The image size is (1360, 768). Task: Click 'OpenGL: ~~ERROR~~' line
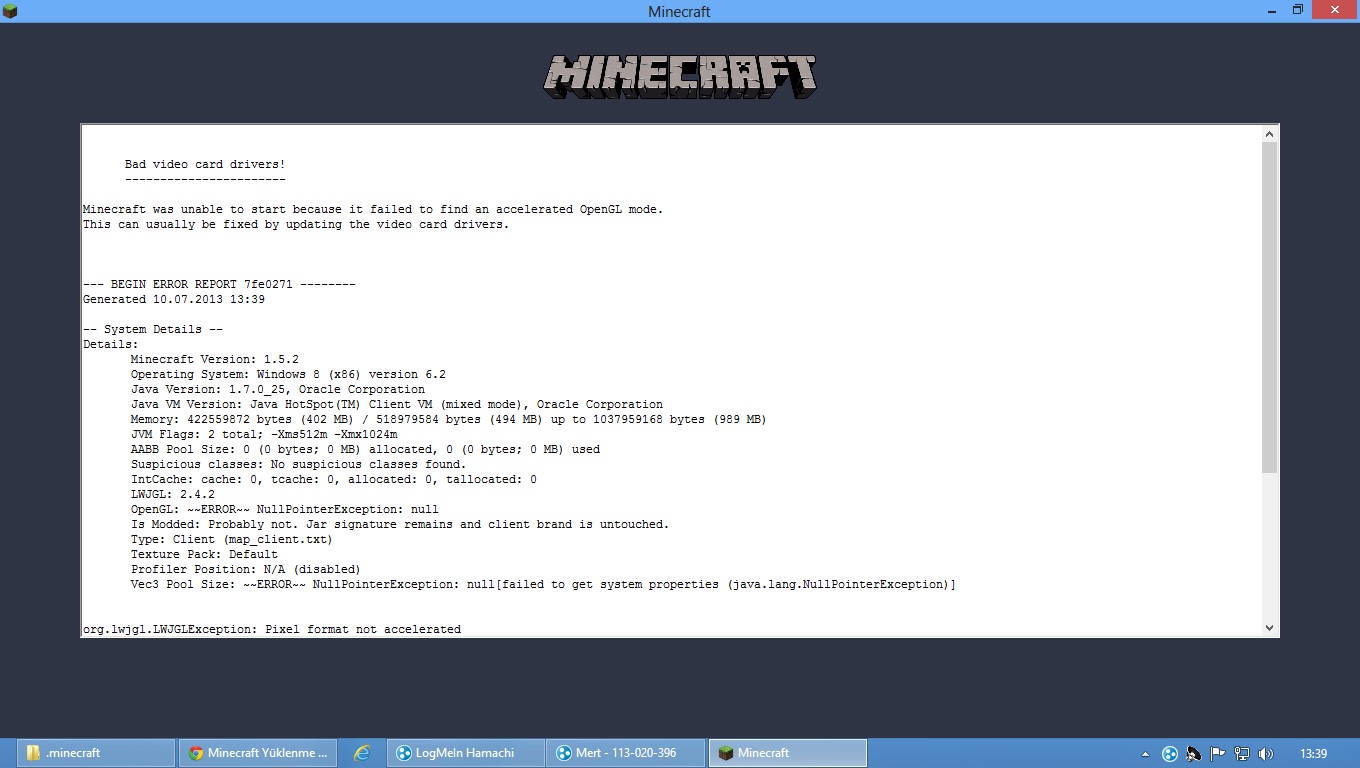(x=285, y=509)
